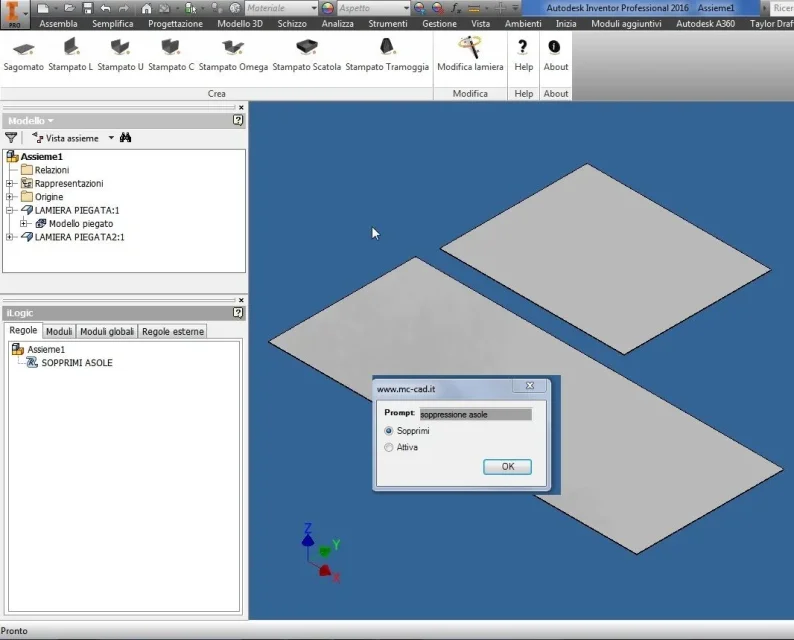Expand the Origine folder node
The width and height of the screenshot is (794, 640).
(x=10, y=197)
